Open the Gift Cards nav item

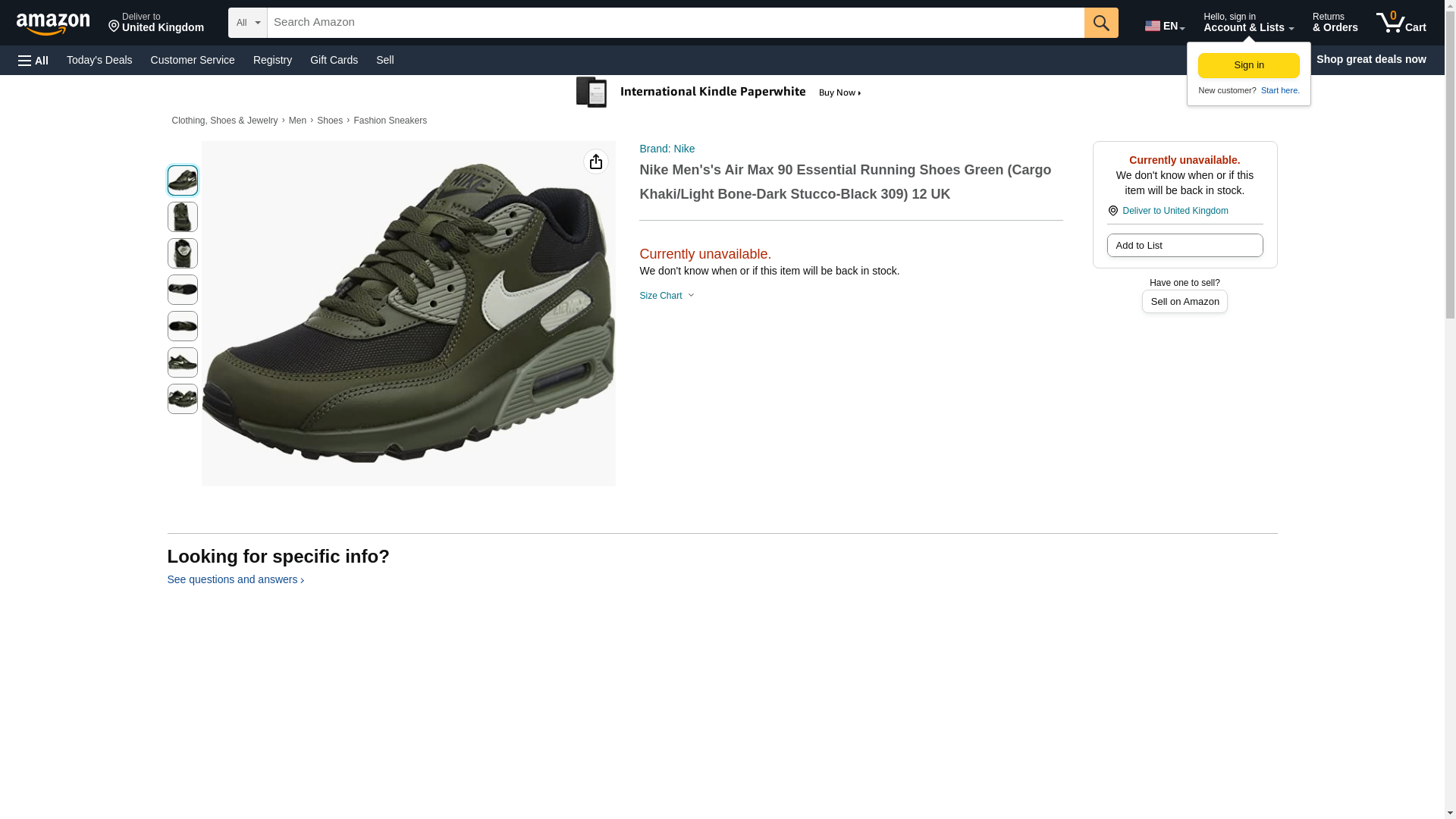pyautogui.click(x=334, y=60)
